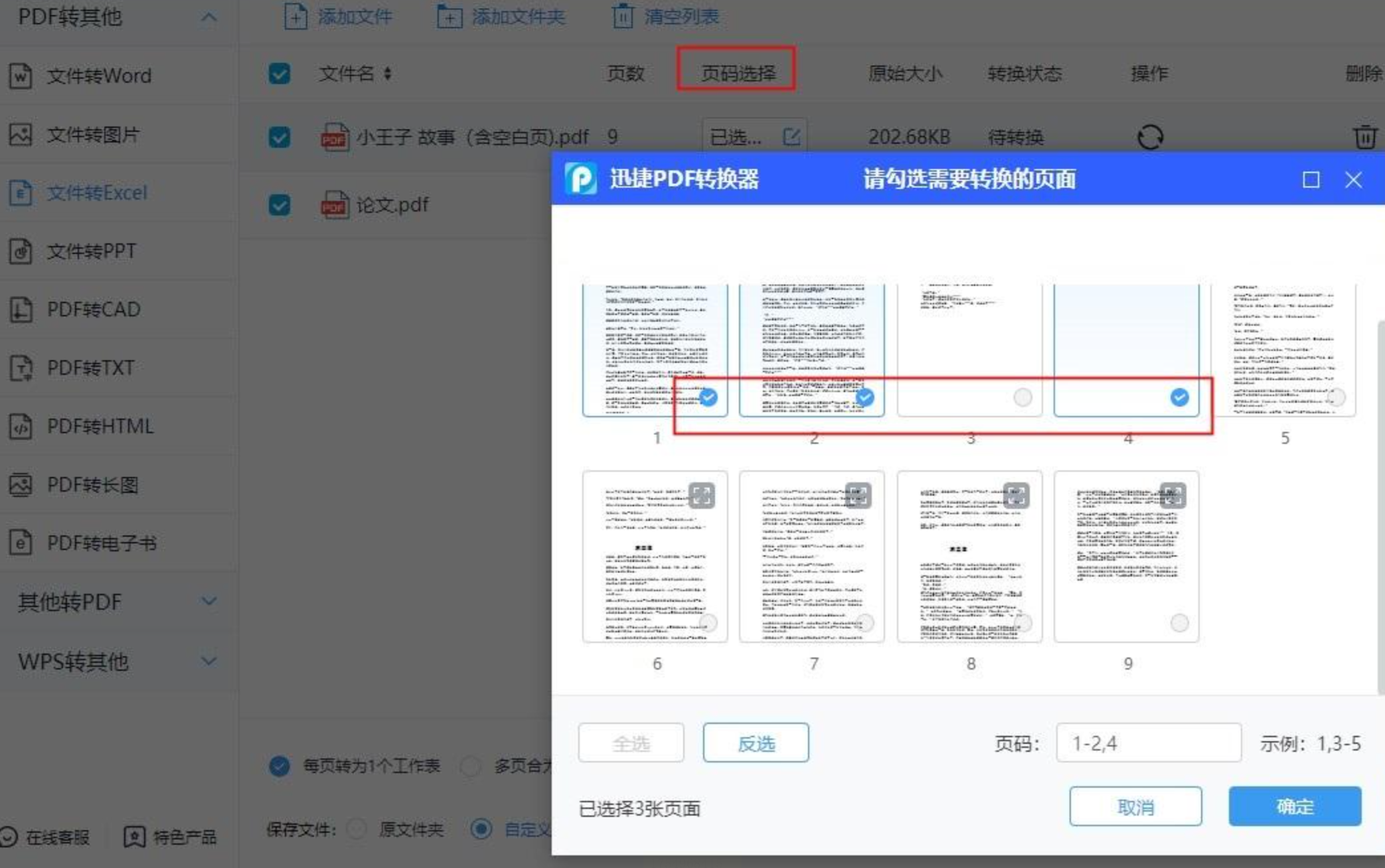1385x868 pixels.
Task: Click the 反选 invert selection button
Action: tap(756, 743)
